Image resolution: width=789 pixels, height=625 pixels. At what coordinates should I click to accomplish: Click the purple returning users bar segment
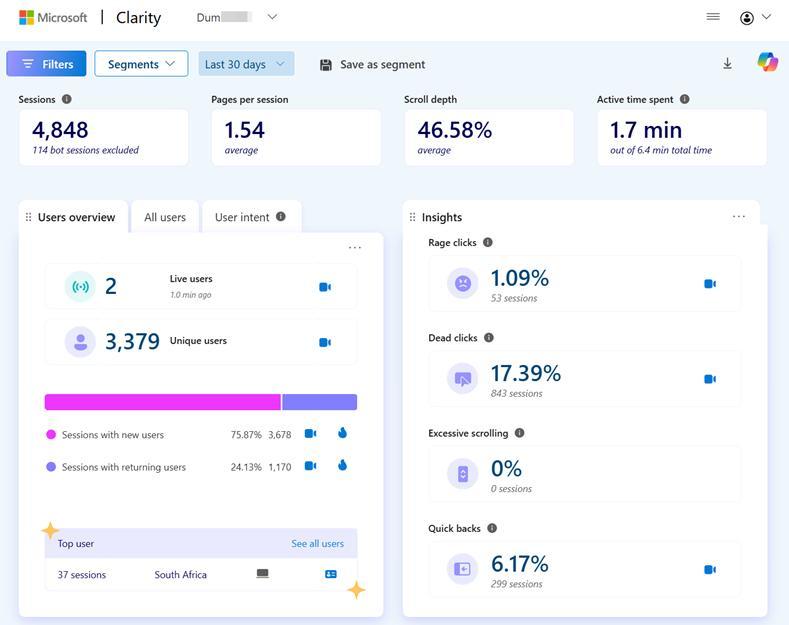tap(320, 402)
